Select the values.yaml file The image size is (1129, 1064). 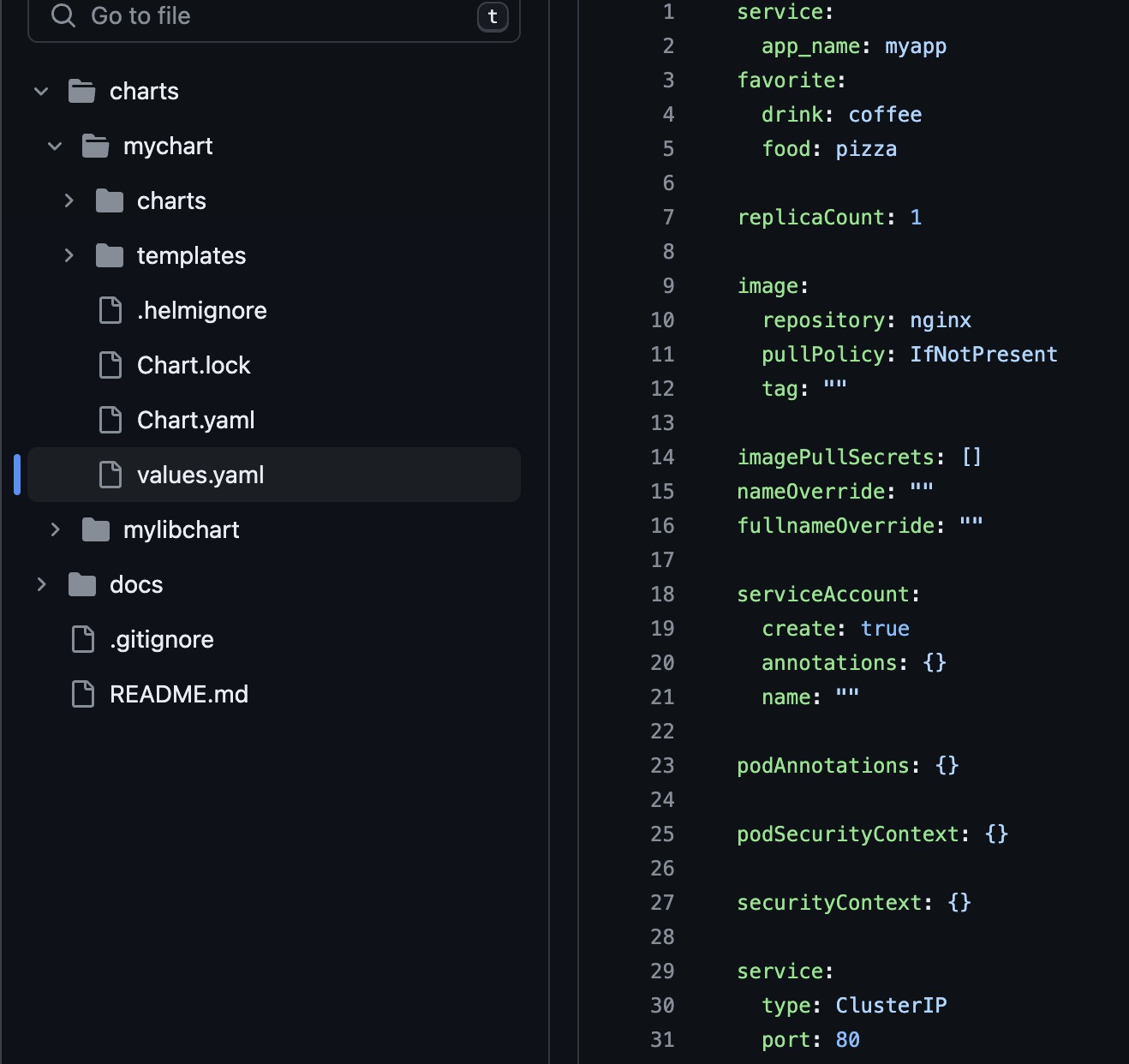[200, 475]
